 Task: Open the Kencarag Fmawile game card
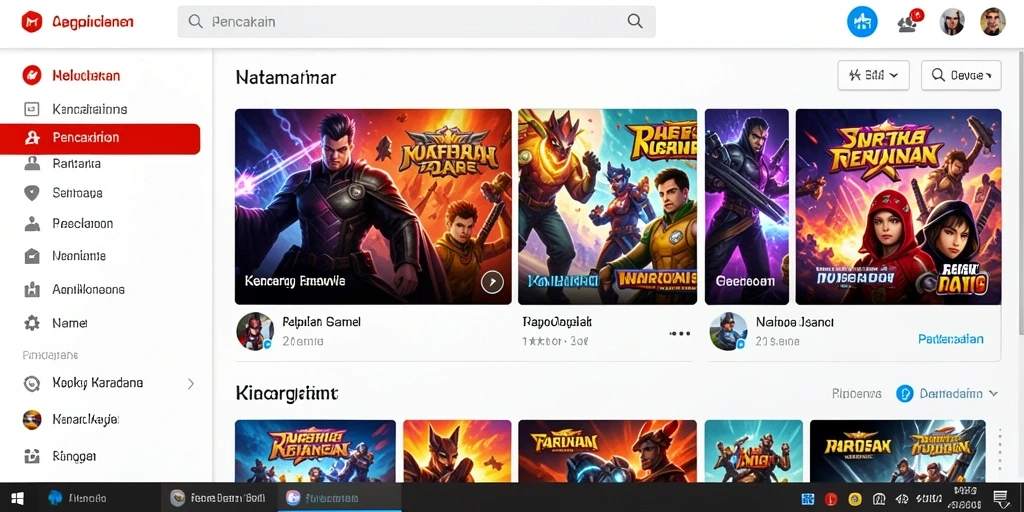(373, 206)
